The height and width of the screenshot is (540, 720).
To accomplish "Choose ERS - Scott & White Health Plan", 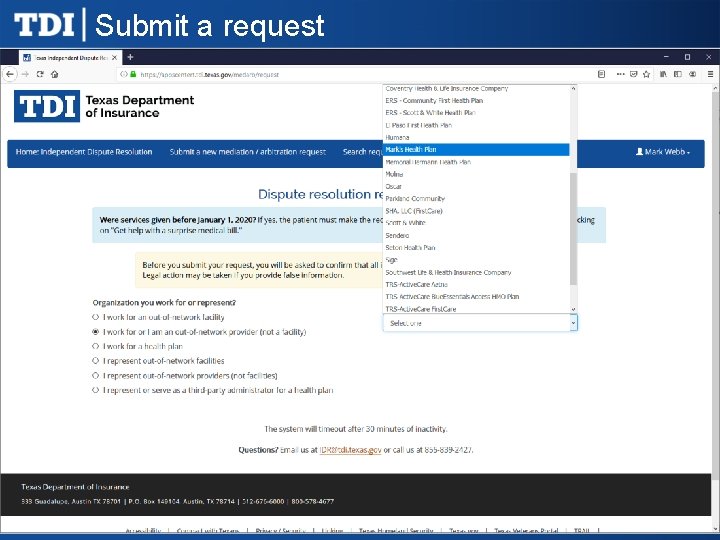I will 476,112.
